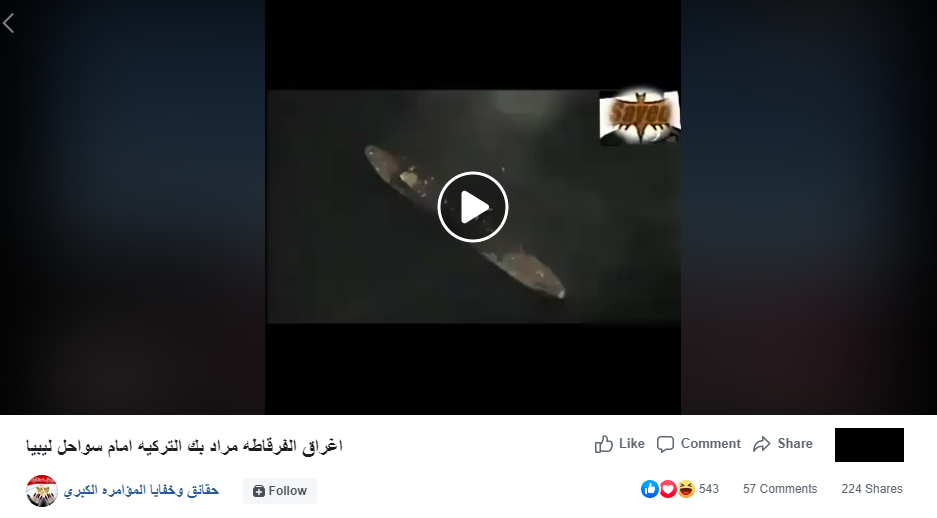Follow the page with the Follow button
937x518 pixels.
280,491
